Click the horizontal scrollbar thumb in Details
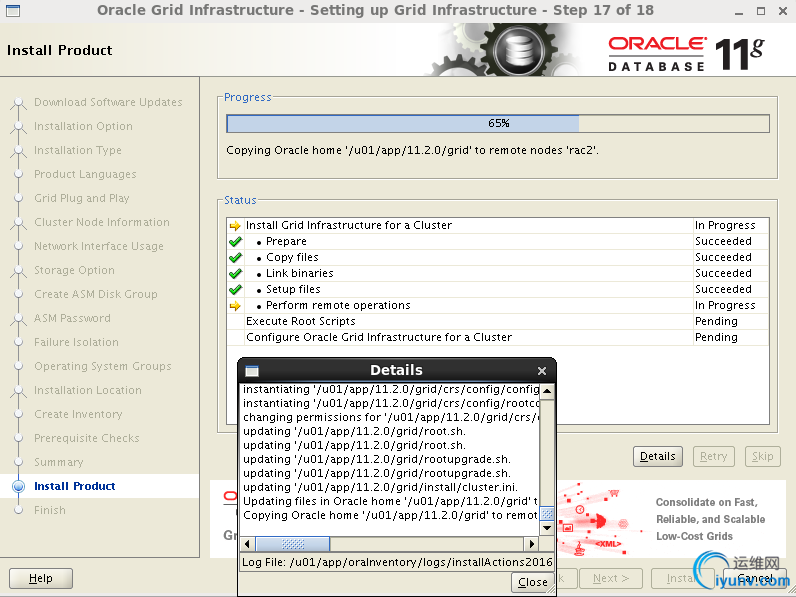The image size is (796, 597). tap(292, 544)
